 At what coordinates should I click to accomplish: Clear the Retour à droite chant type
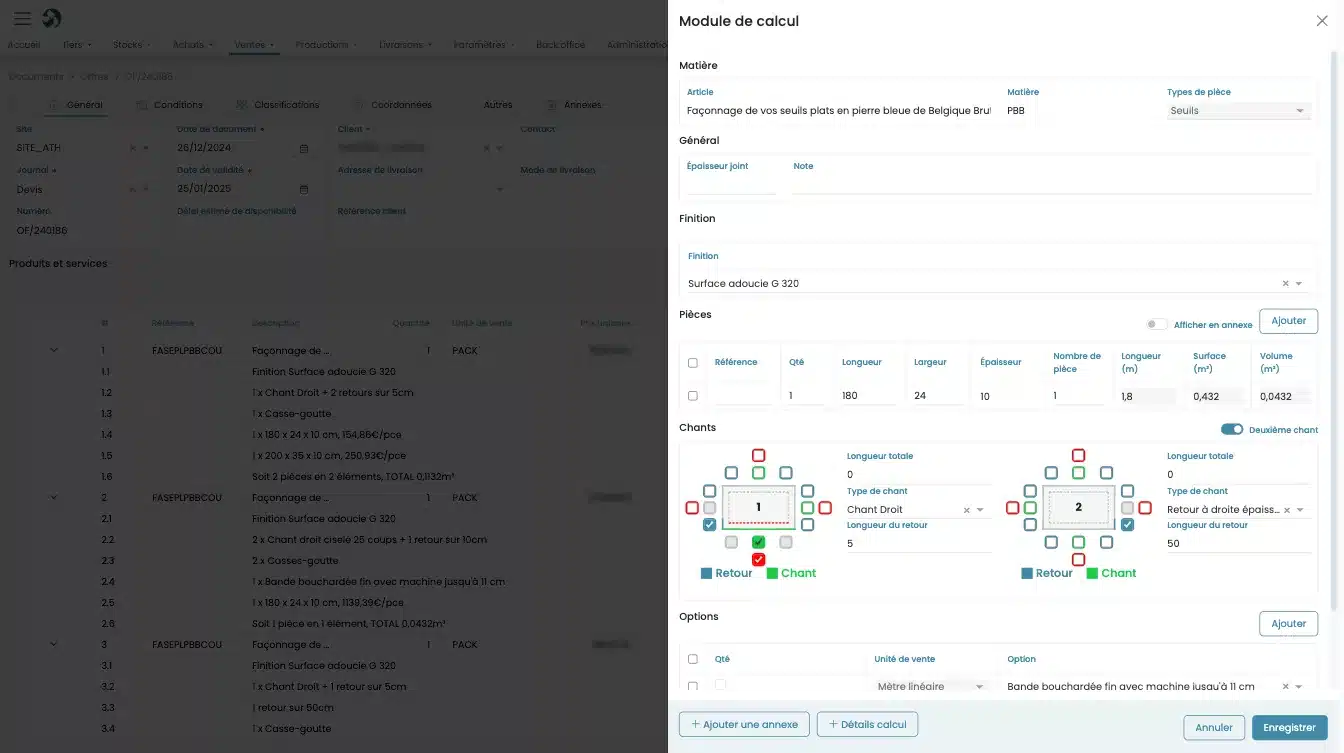pos(1286,510)
